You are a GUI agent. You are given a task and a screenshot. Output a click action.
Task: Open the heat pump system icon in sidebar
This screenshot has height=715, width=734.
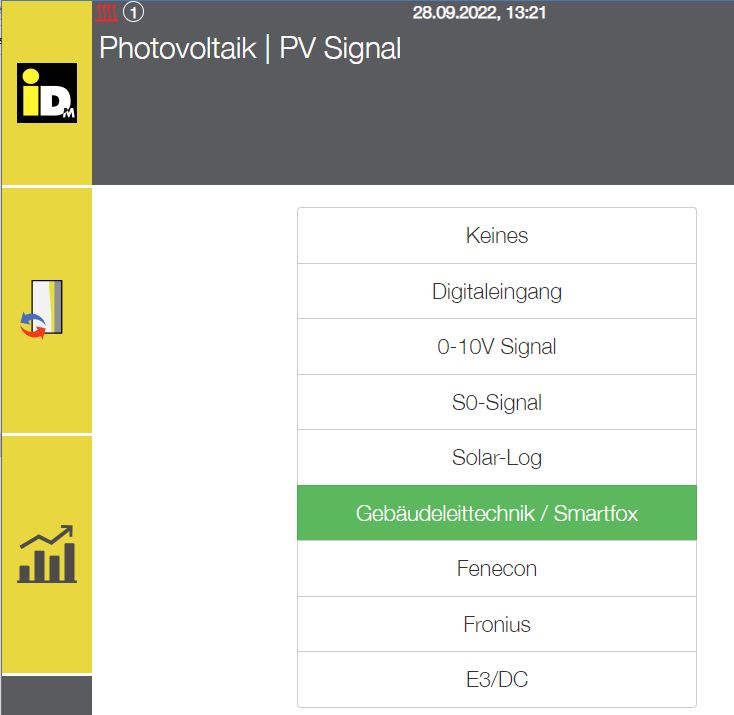[47, 309]
